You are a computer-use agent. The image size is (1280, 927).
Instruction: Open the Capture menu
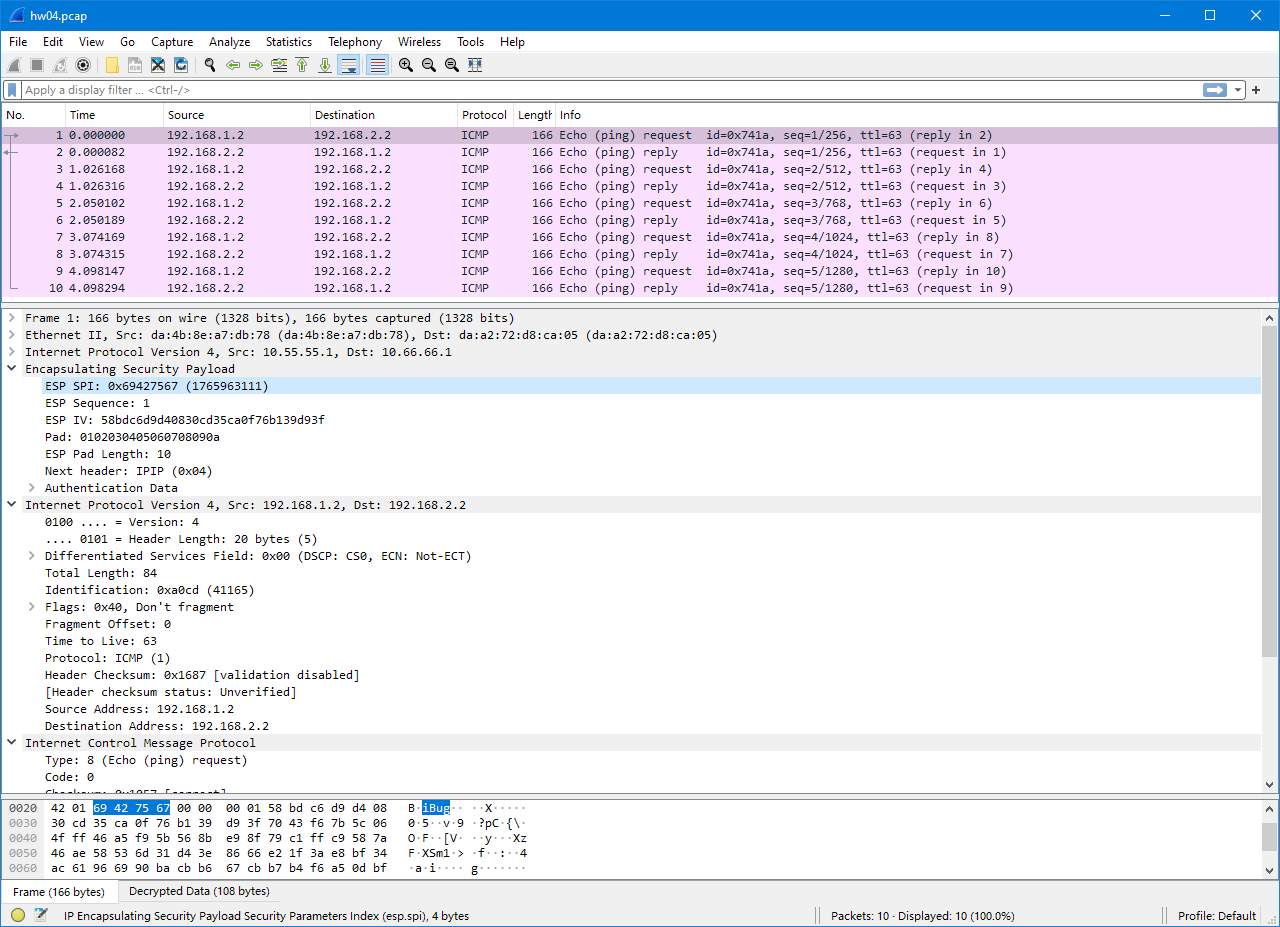[172, 42]
